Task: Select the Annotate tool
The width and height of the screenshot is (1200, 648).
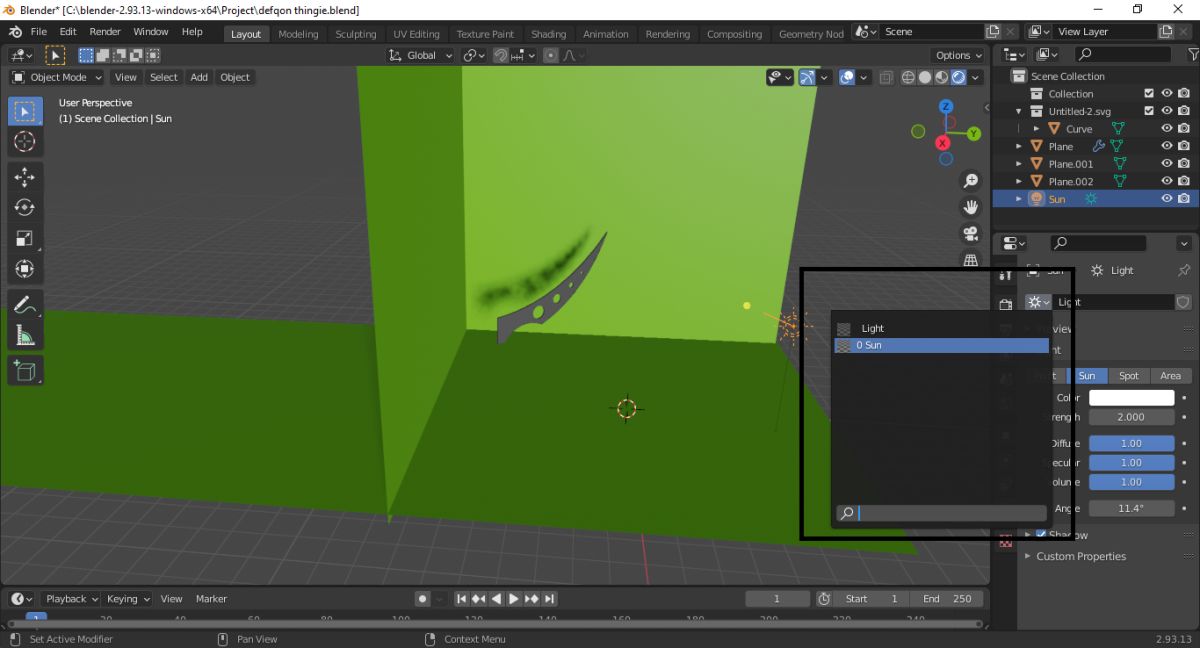Action: pyautogui.click(x=25, y=305)
